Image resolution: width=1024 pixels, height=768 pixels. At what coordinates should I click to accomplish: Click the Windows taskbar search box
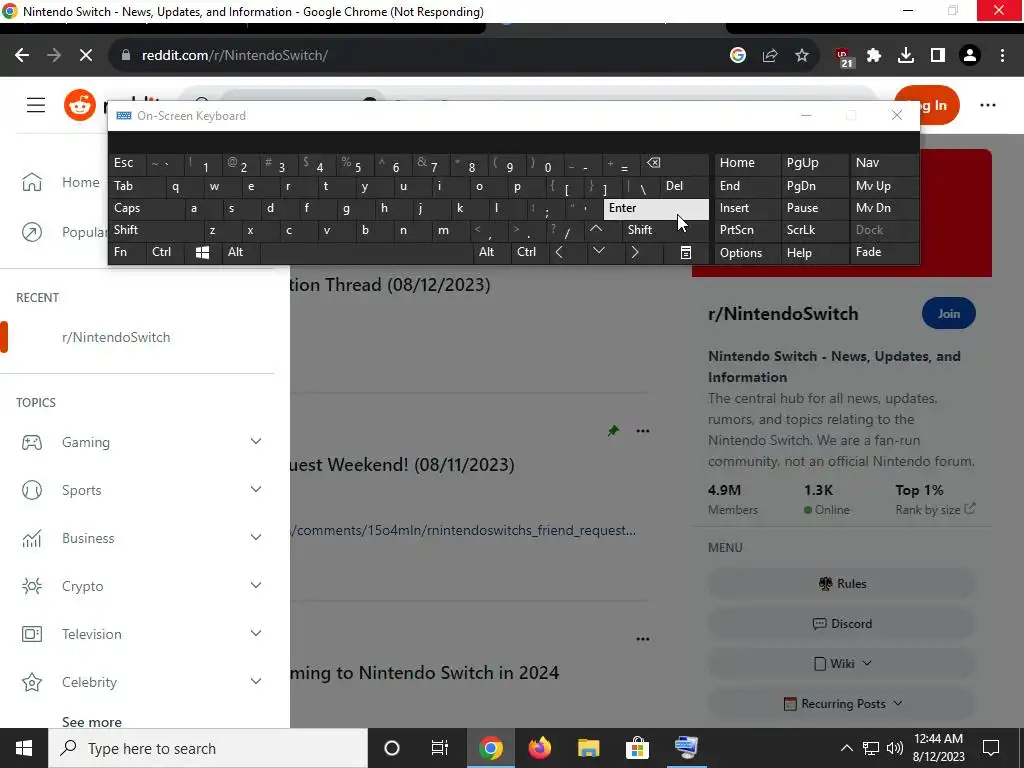208,748
